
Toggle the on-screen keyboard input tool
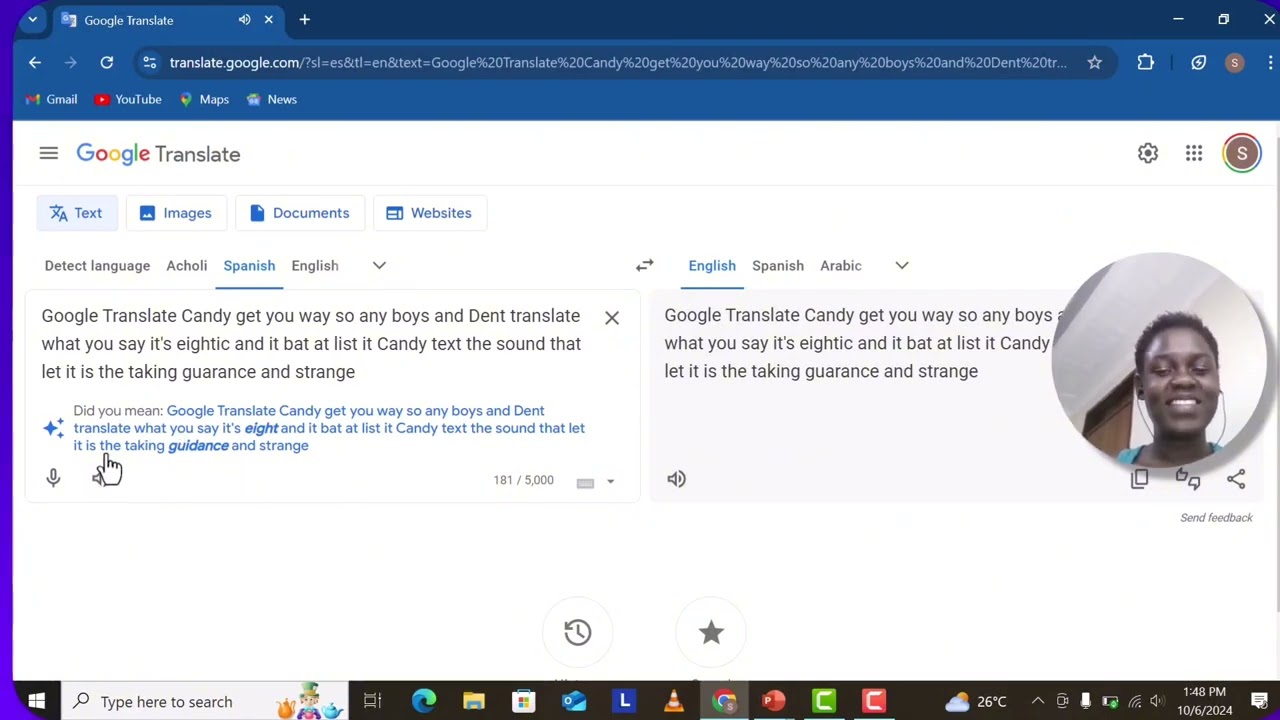[586, 482]
